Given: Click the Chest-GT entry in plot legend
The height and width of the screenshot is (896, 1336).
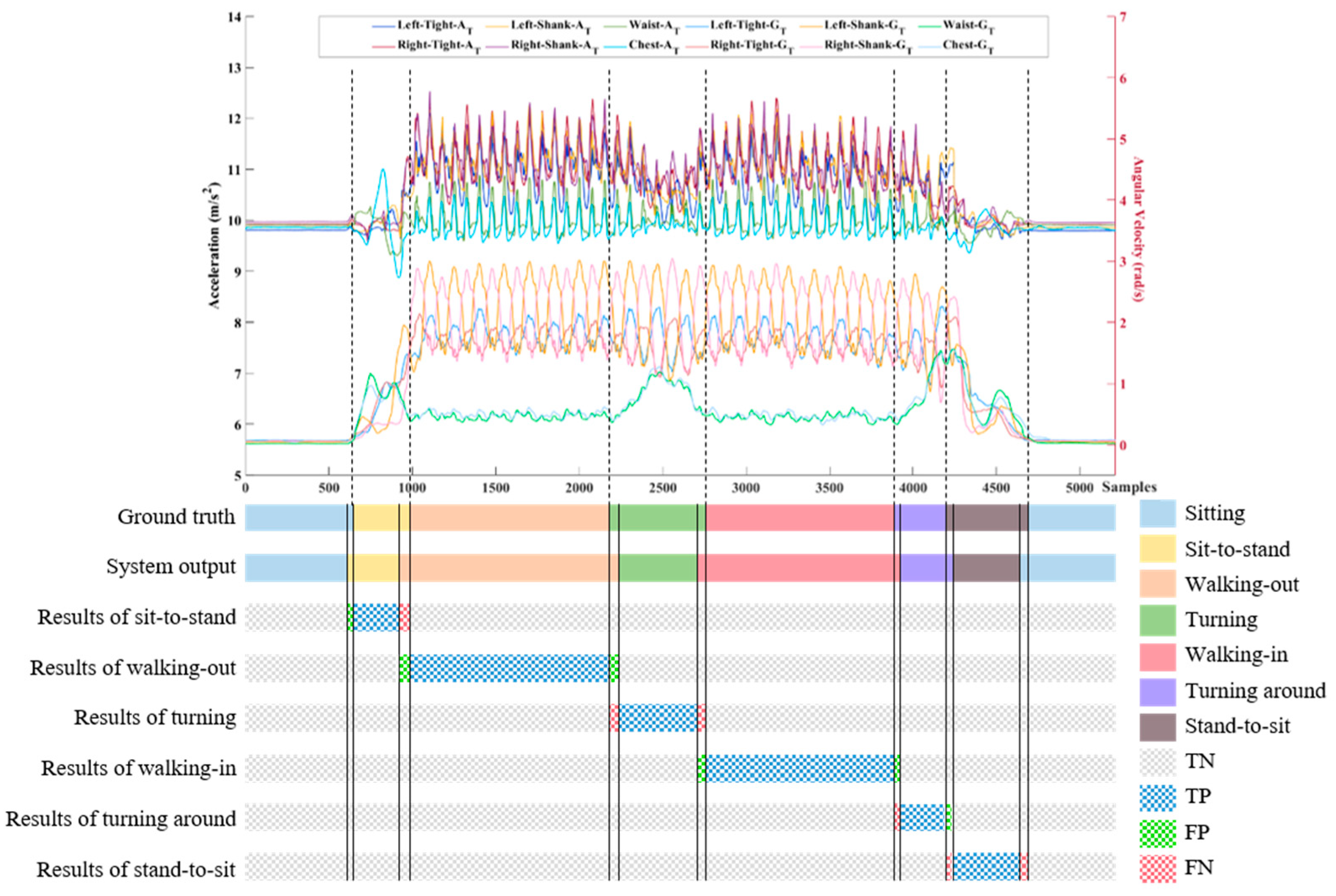Looking at the screenshot, I should (968, 46).
